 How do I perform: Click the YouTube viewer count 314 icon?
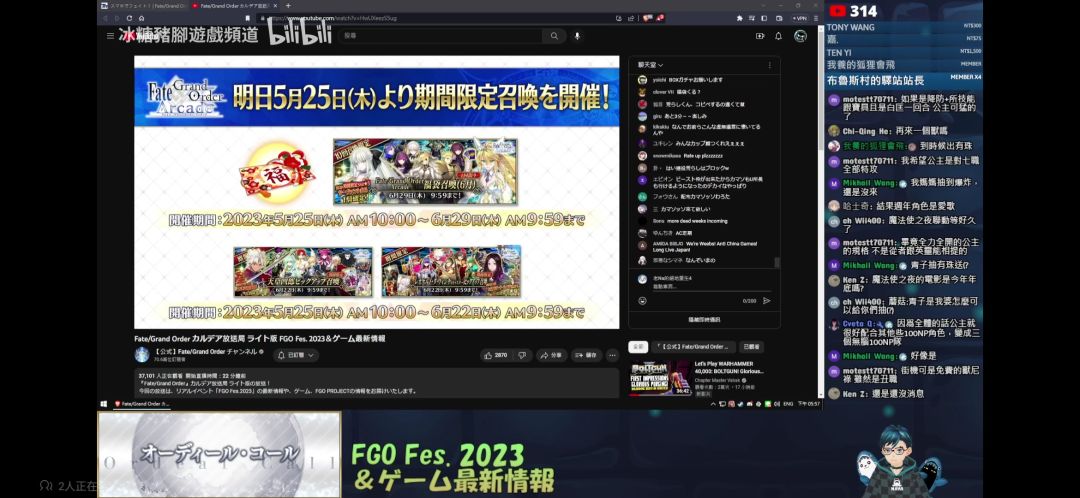[x=838, y=10]
